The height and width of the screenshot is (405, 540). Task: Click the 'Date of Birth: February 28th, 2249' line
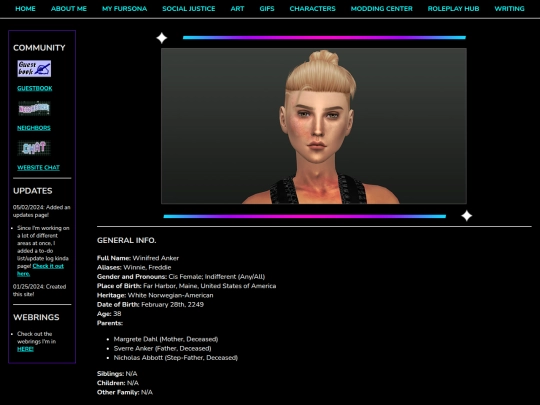150,304
